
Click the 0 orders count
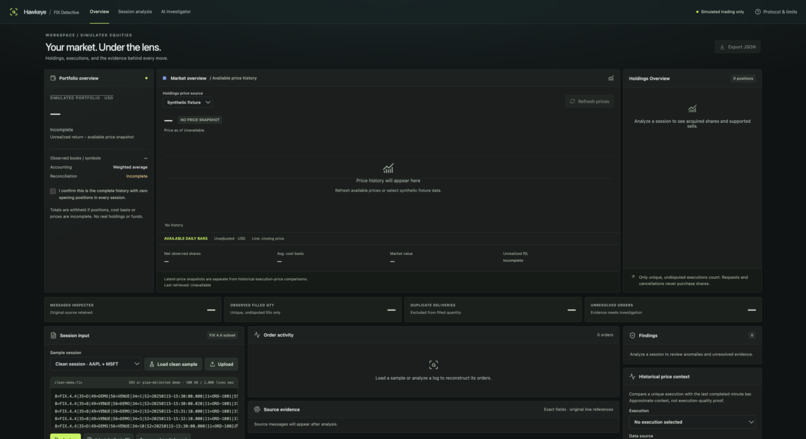point(605,335)
